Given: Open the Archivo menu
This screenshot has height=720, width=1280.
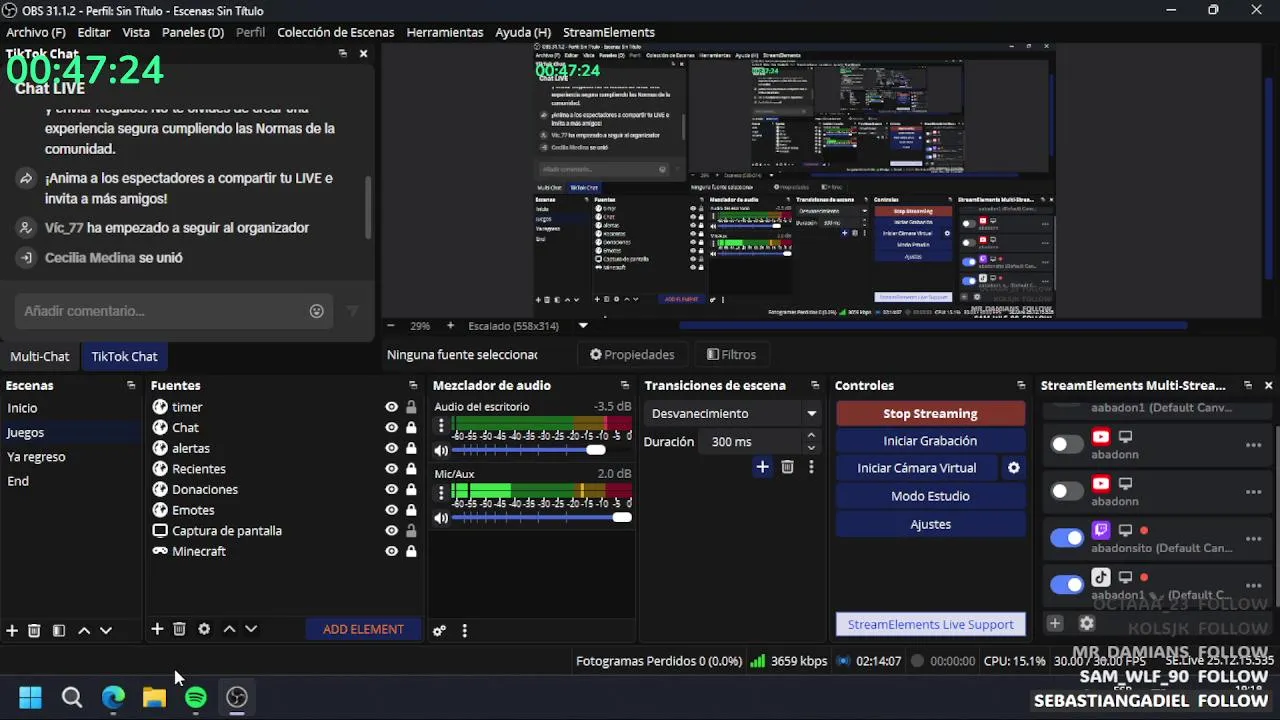Looking at the screenshot, I should [36, 32].
